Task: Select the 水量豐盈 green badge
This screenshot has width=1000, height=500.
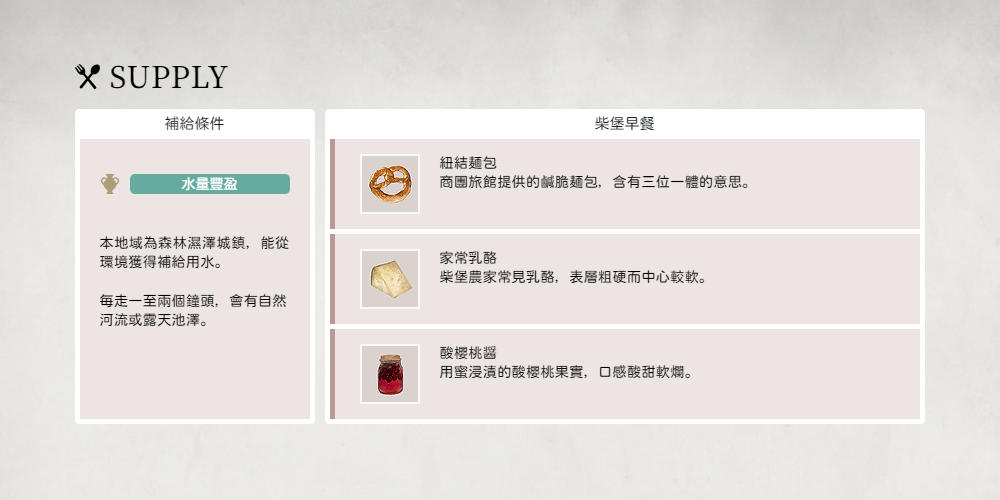Action: click(210, 184)
